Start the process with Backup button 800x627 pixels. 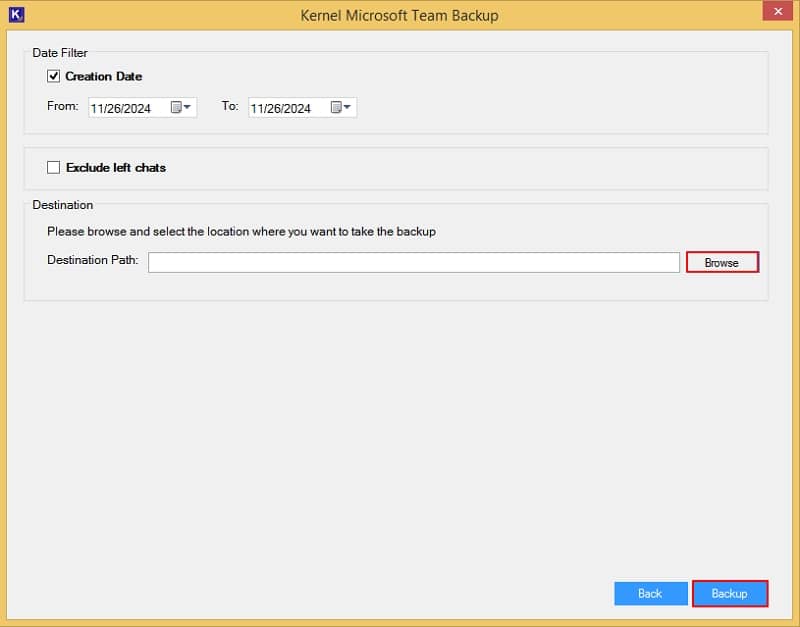tap(729, 593)
